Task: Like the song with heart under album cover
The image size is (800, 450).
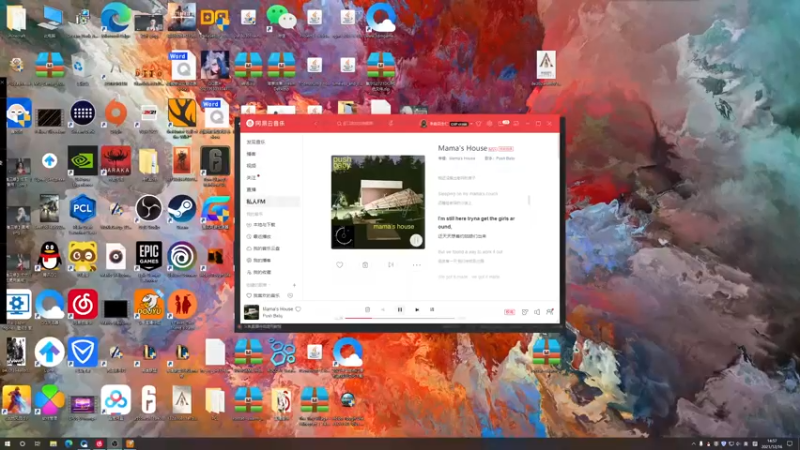Action: click(339, 265)
